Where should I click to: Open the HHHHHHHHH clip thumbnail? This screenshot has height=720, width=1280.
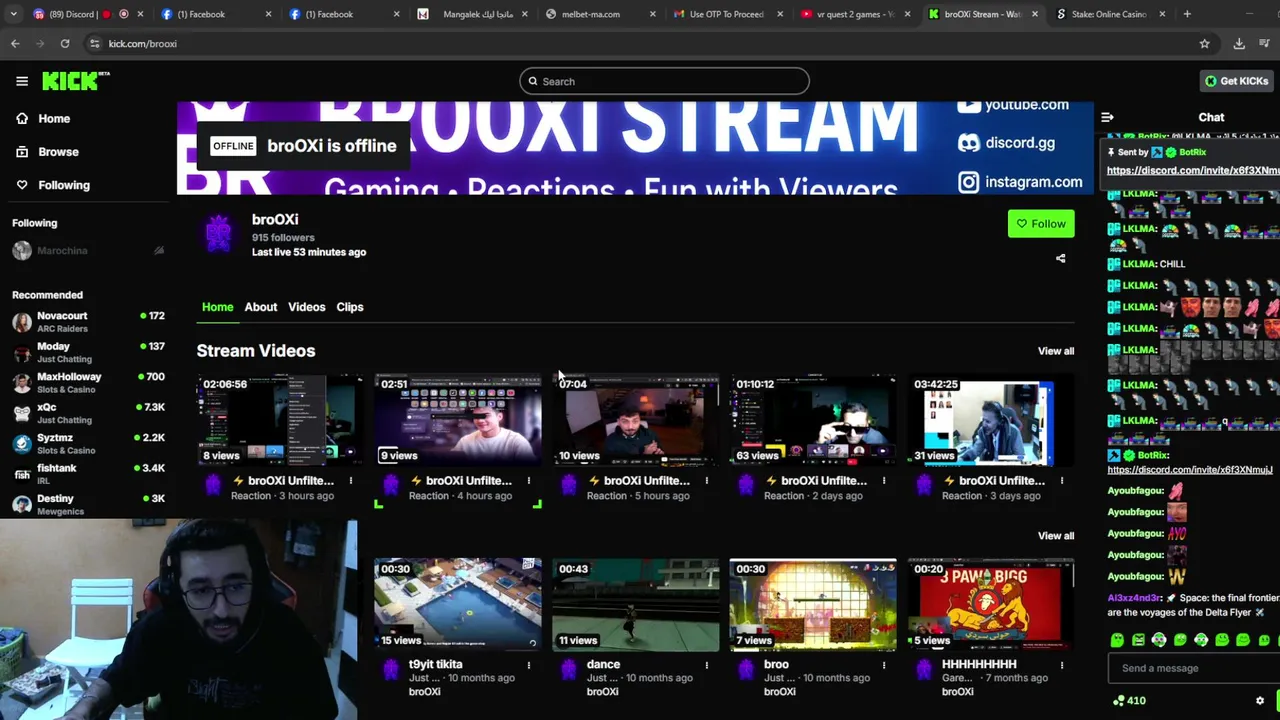coord(991,605)
